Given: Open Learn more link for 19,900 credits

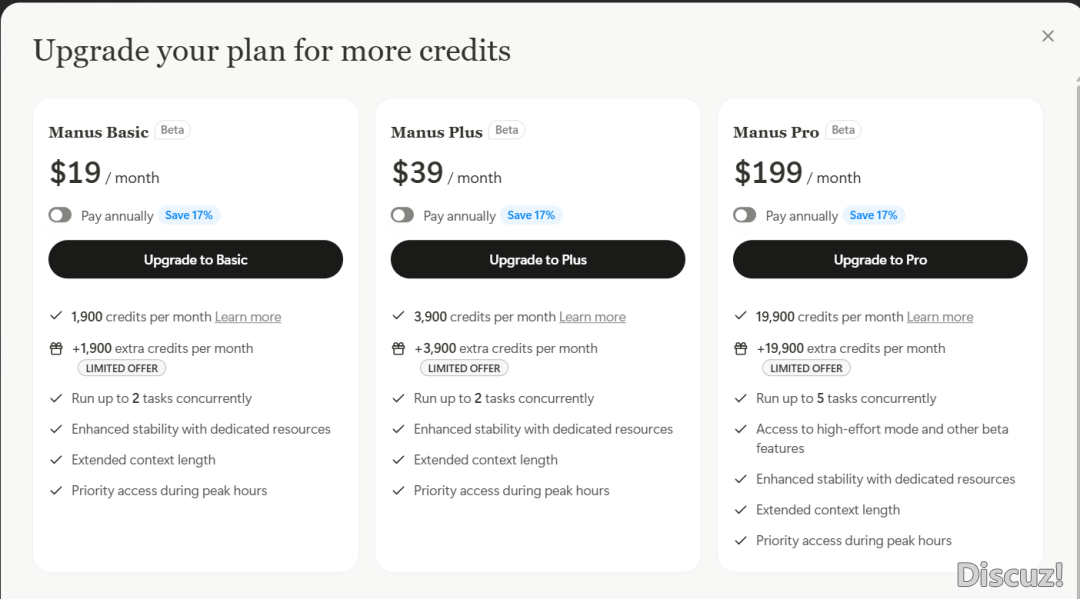Looking at the screenshot, I should (x=940, y=317).
